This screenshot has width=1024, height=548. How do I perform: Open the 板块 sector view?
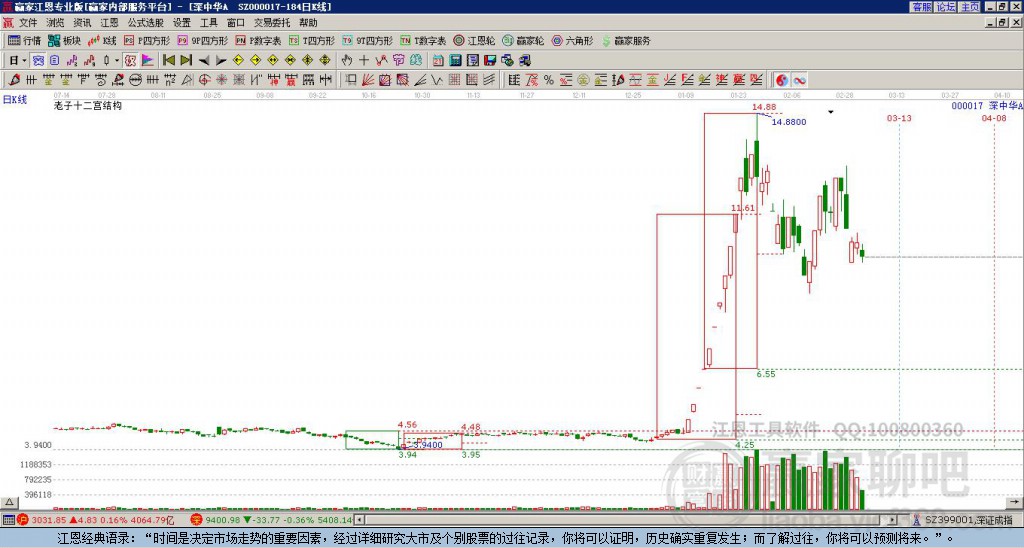coord(64,40)
